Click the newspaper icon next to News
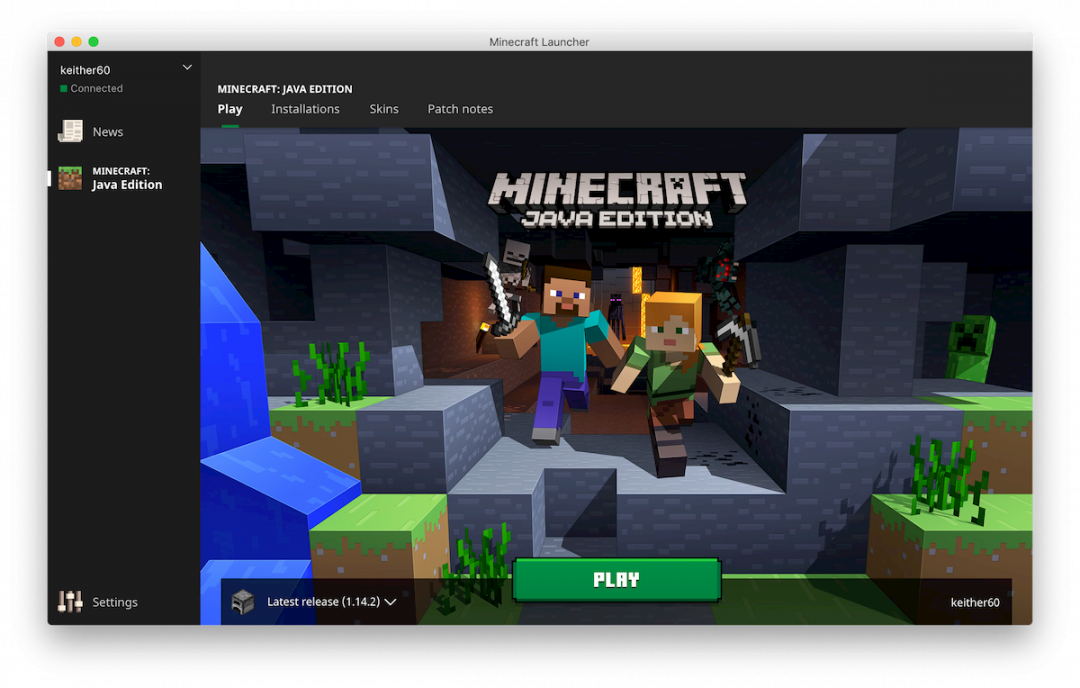The width and height of the screenshot is (1080, 688). tap(70, 131)
